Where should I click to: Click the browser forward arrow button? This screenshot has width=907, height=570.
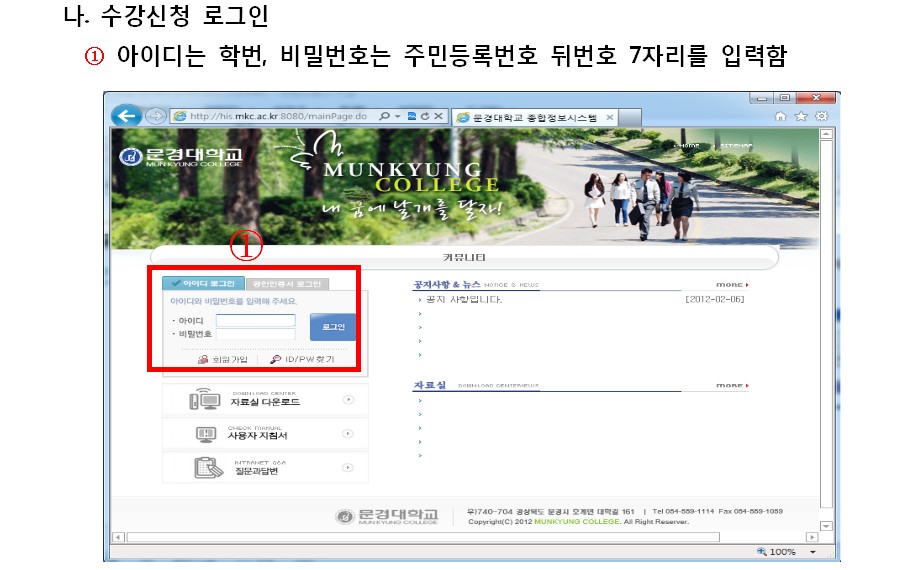[x=155, y=116]
